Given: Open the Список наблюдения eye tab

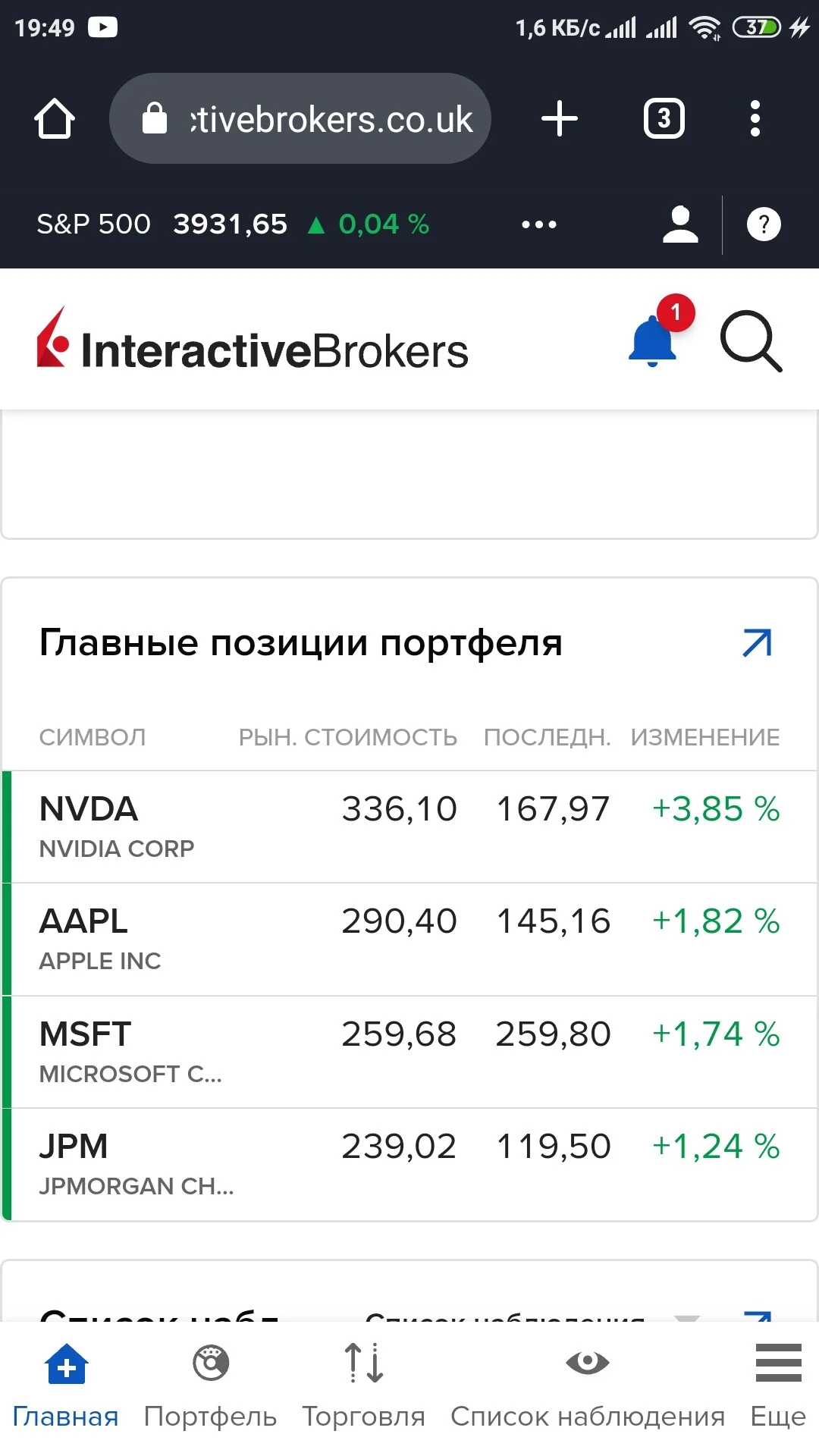Looking at the screenshot, I should [588, 1385].
